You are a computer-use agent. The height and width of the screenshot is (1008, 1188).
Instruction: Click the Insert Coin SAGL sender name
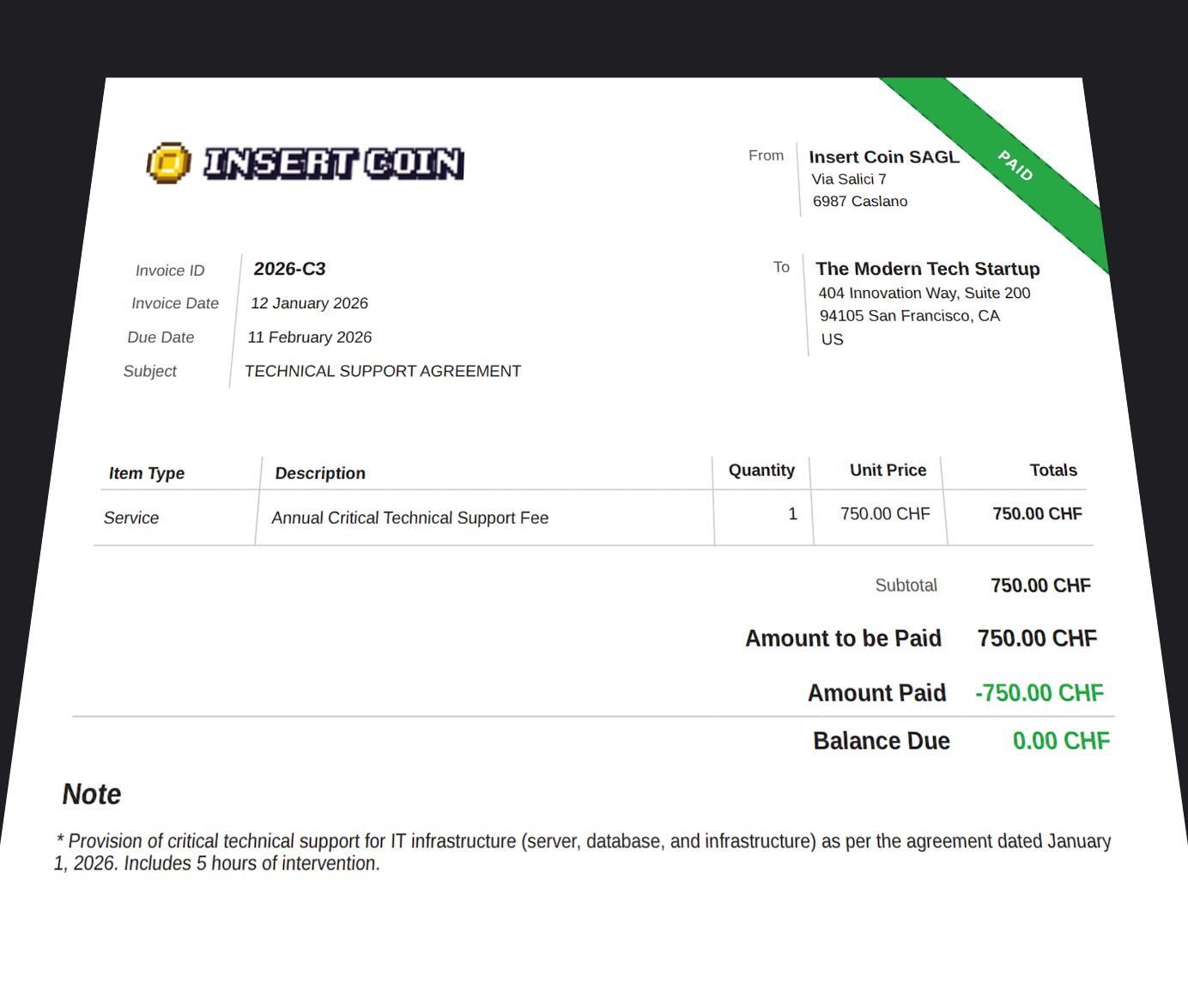coord(884,157)
